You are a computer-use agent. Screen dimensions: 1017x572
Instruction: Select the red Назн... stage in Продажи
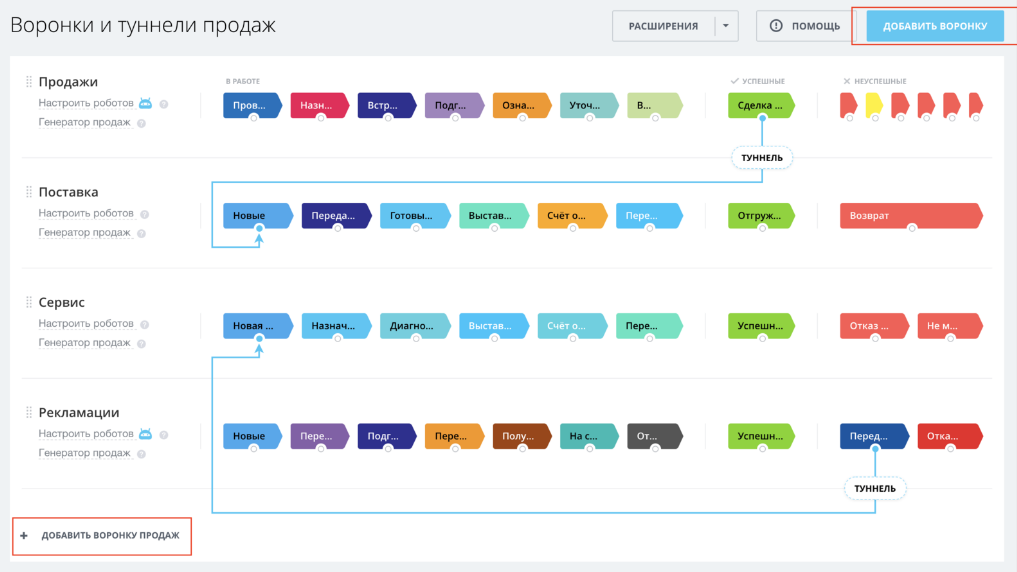coord(319,105)
